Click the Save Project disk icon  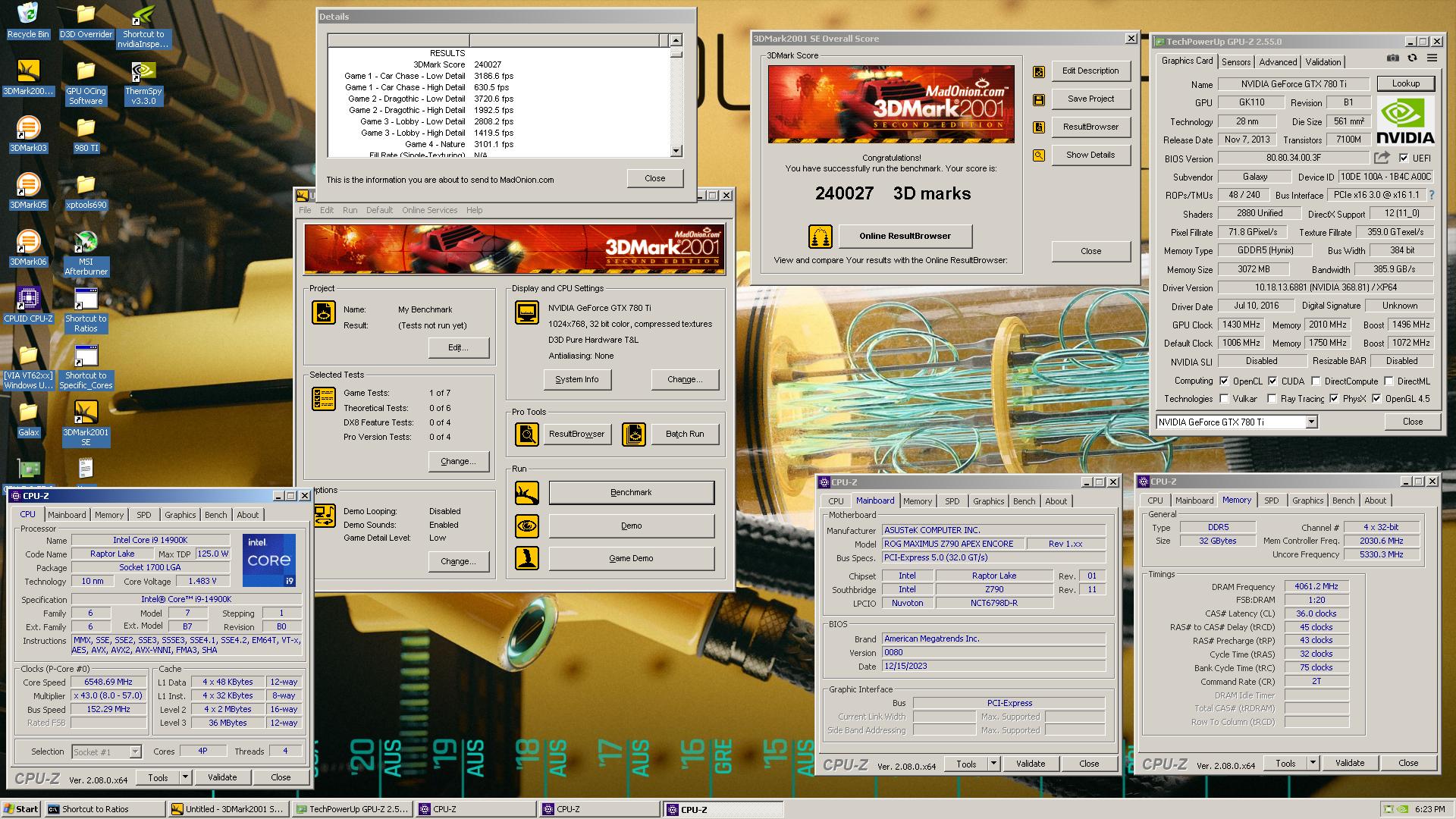pyautogui.click(x=1039, y=99)
